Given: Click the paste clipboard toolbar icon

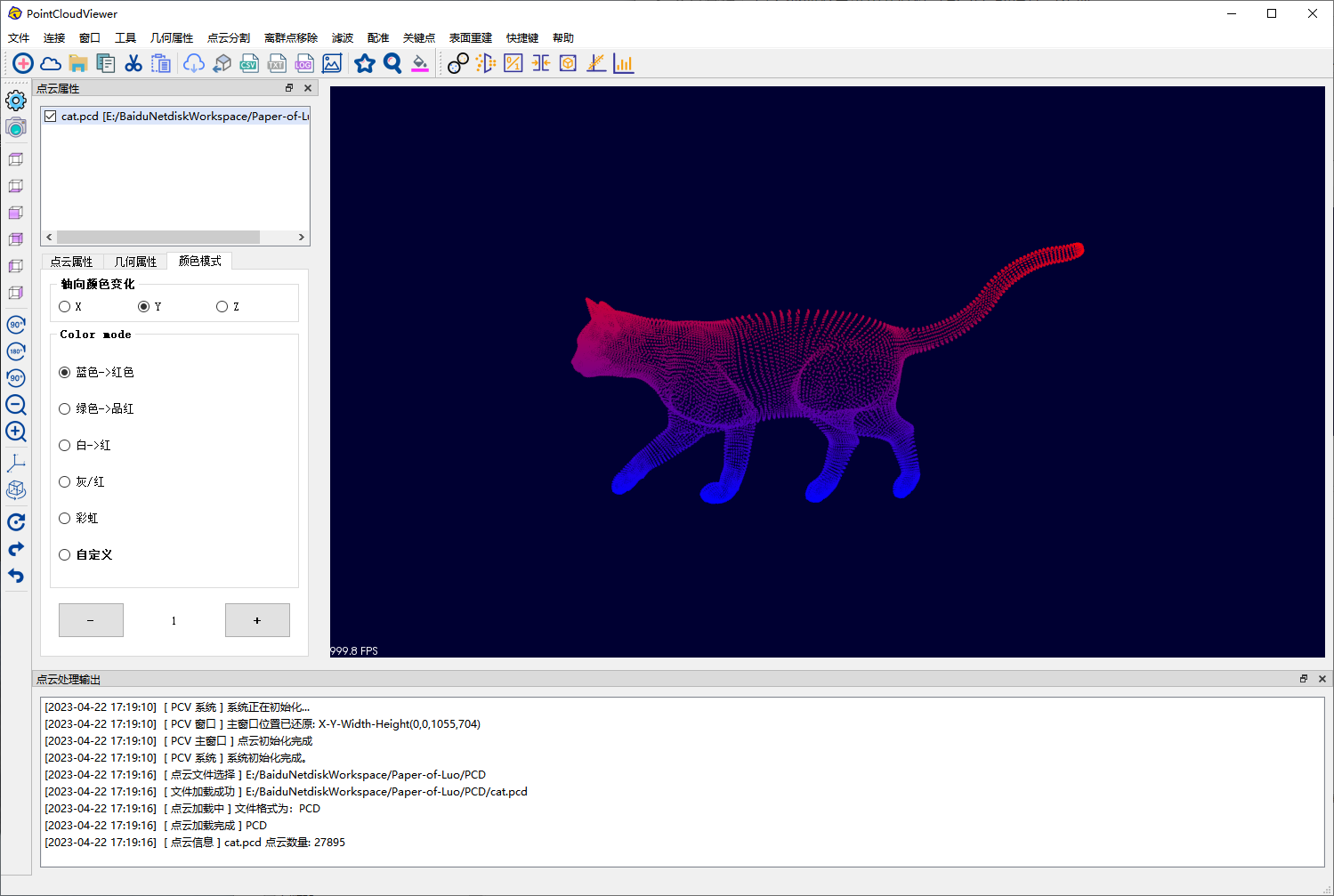Looking at the screenshot, I should point(161,63).
